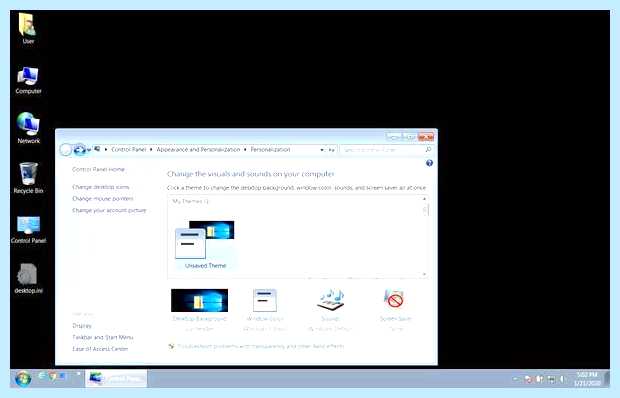The image size is (620, 398).
Task: Go back using the Back arrow button
Action: click(66, 150)
